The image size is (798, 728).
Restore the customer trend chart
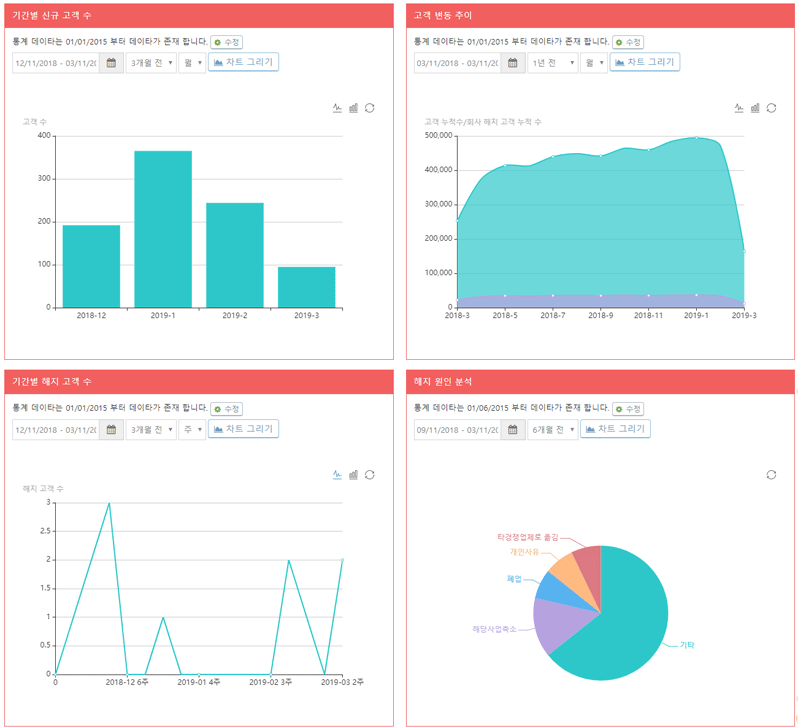click(771, 108)
